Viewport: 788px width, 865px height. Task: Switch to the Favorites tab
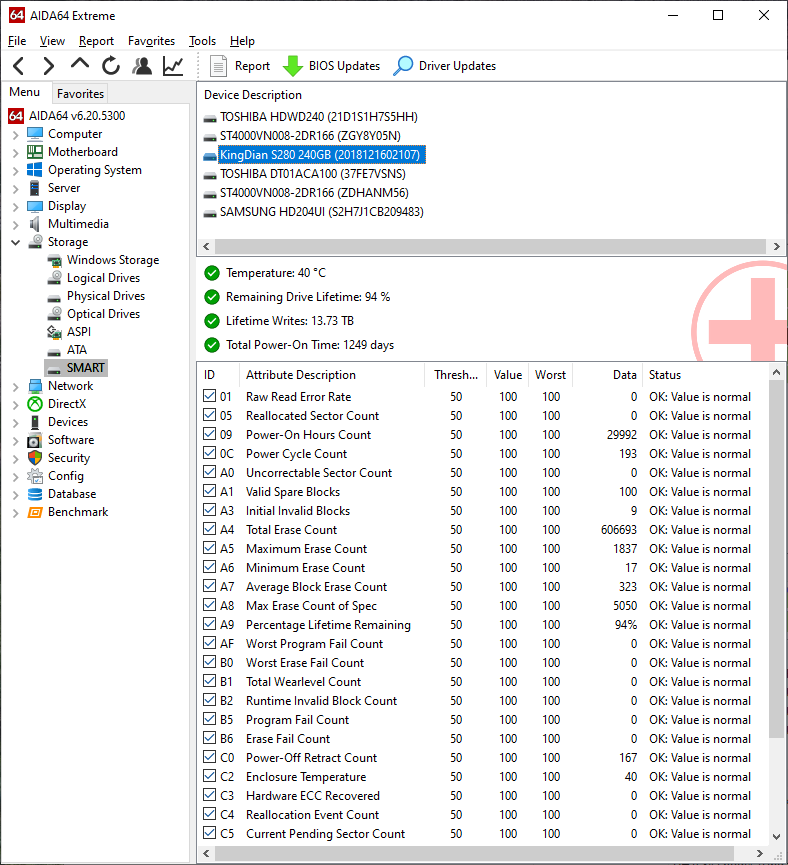point(81,94)
